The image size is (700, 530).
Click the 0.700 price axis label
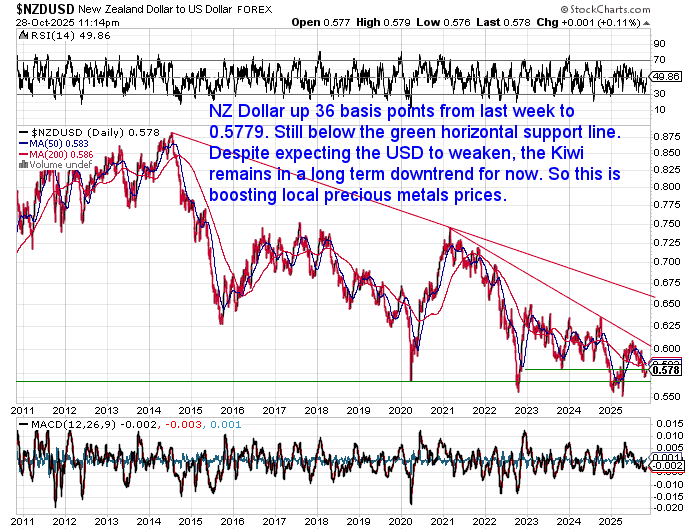pos(667,262)
